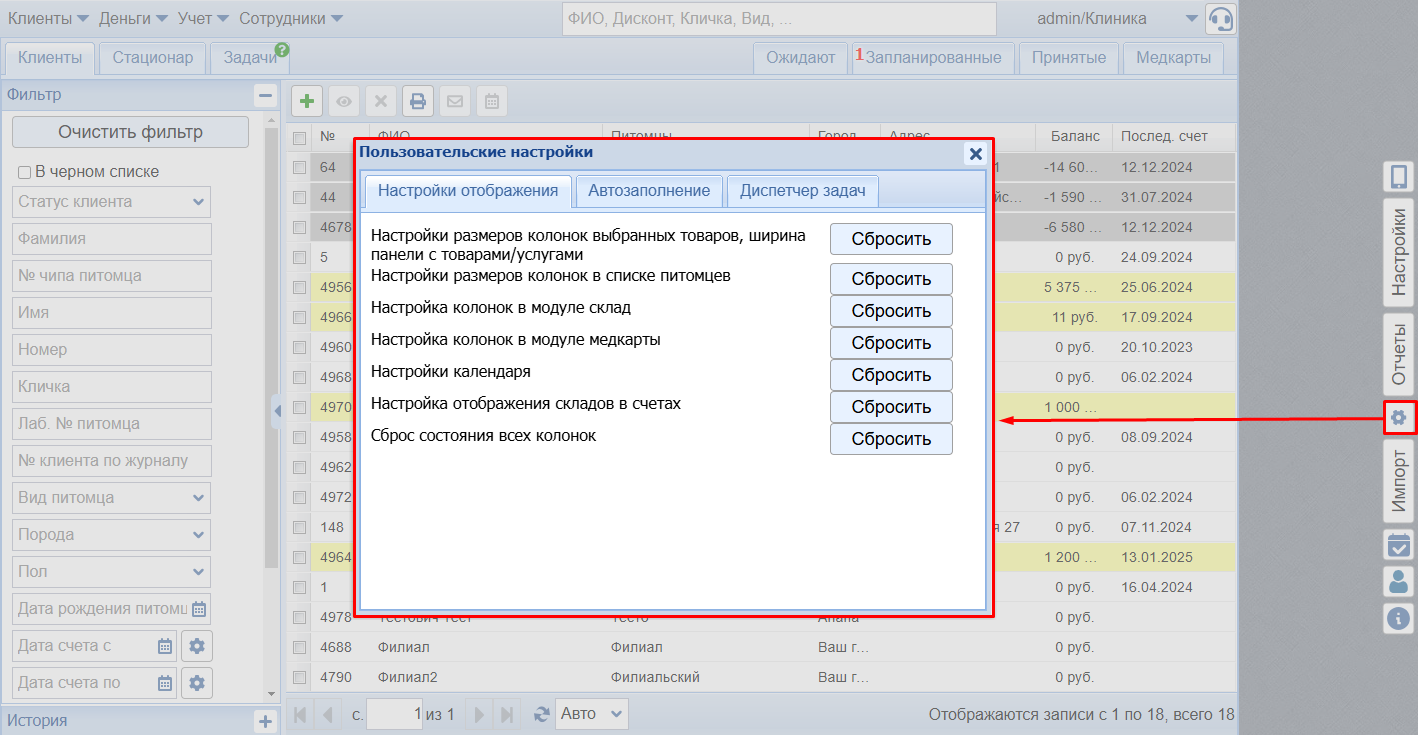Open the 'Авто' refresh interval dropdown
1418x735 pixels.
pyautogui.click(x=591, y=714)
